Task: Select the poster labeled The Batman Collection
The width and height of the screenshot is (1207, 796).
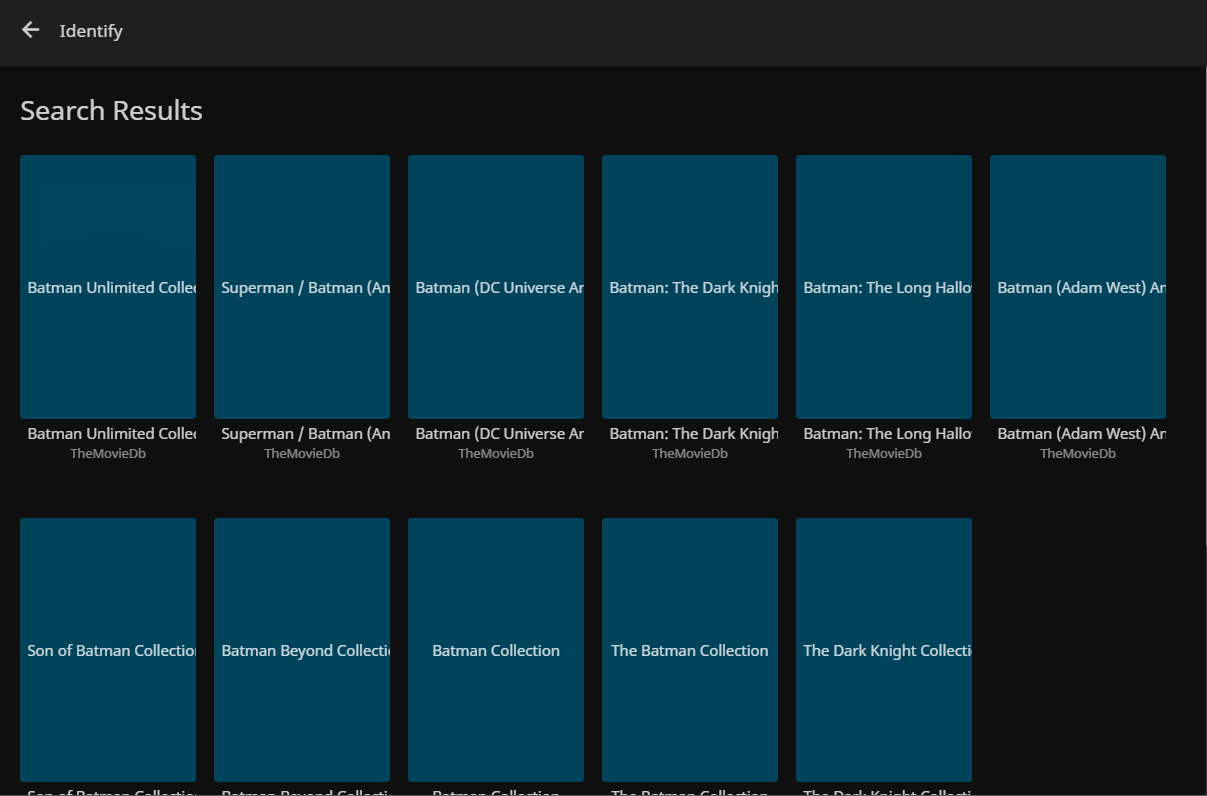Action: [x=690, y=649]
